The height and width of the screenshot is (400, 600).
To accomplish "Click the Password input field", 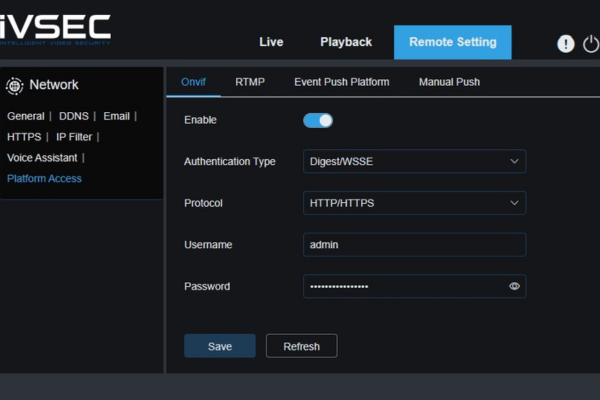I will 414,286.
